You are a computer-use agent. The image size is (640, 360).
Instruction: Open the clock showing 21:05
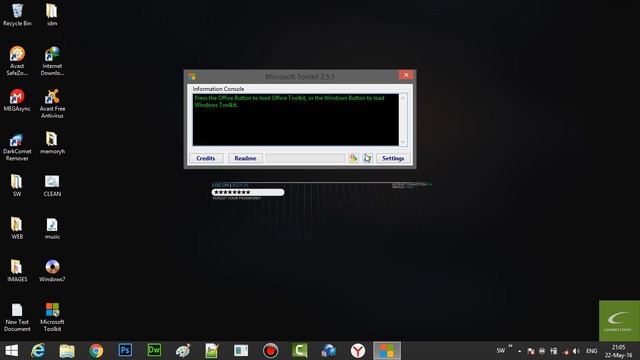618,351
